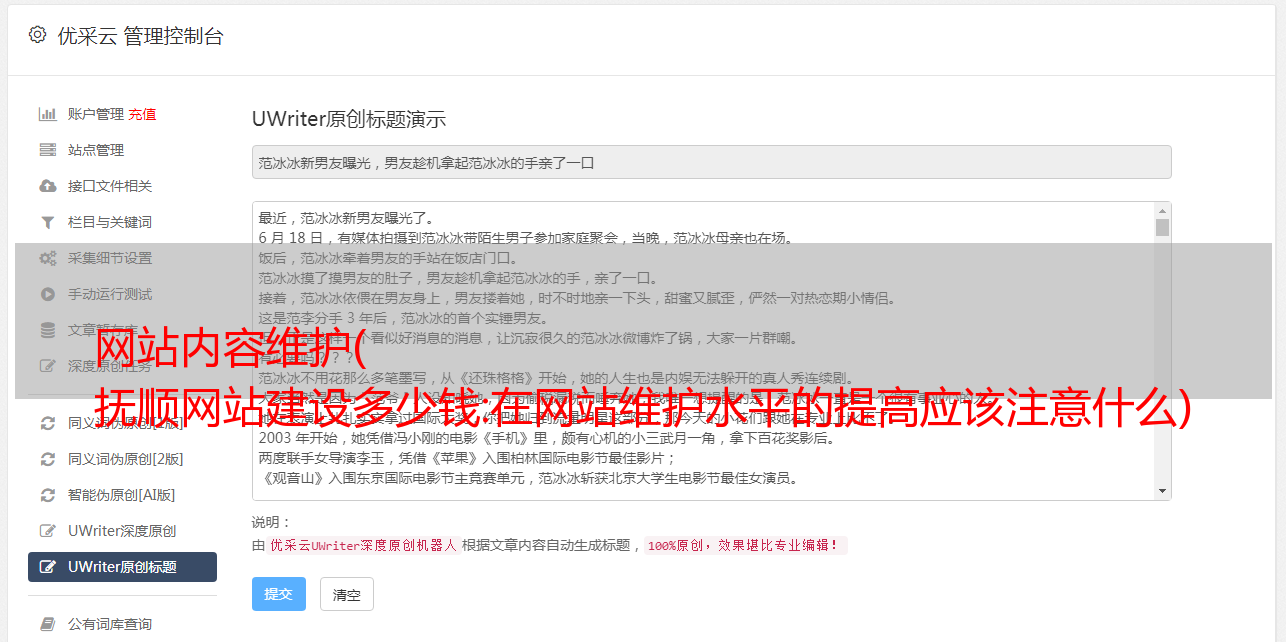
Task: Click the server icon next to 站点管理
Action: (47, 150)
